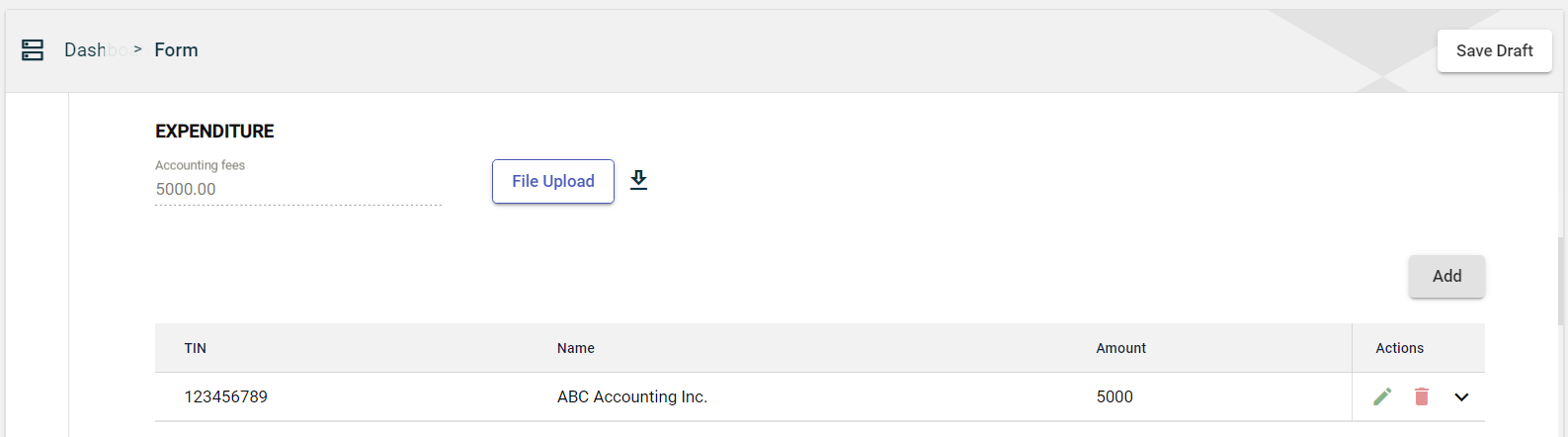The width and height of the screenshot is (1568, 437).
Task: Open the File Upload dialog
Action: pos(552,181)
